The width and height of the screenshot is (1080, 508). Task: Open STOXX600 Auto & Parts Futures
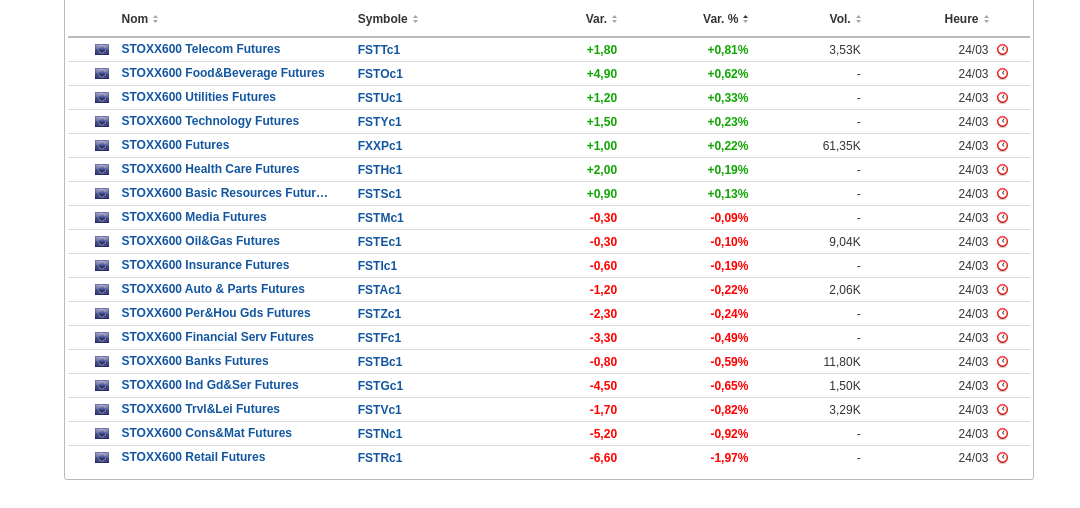[213, 289]
